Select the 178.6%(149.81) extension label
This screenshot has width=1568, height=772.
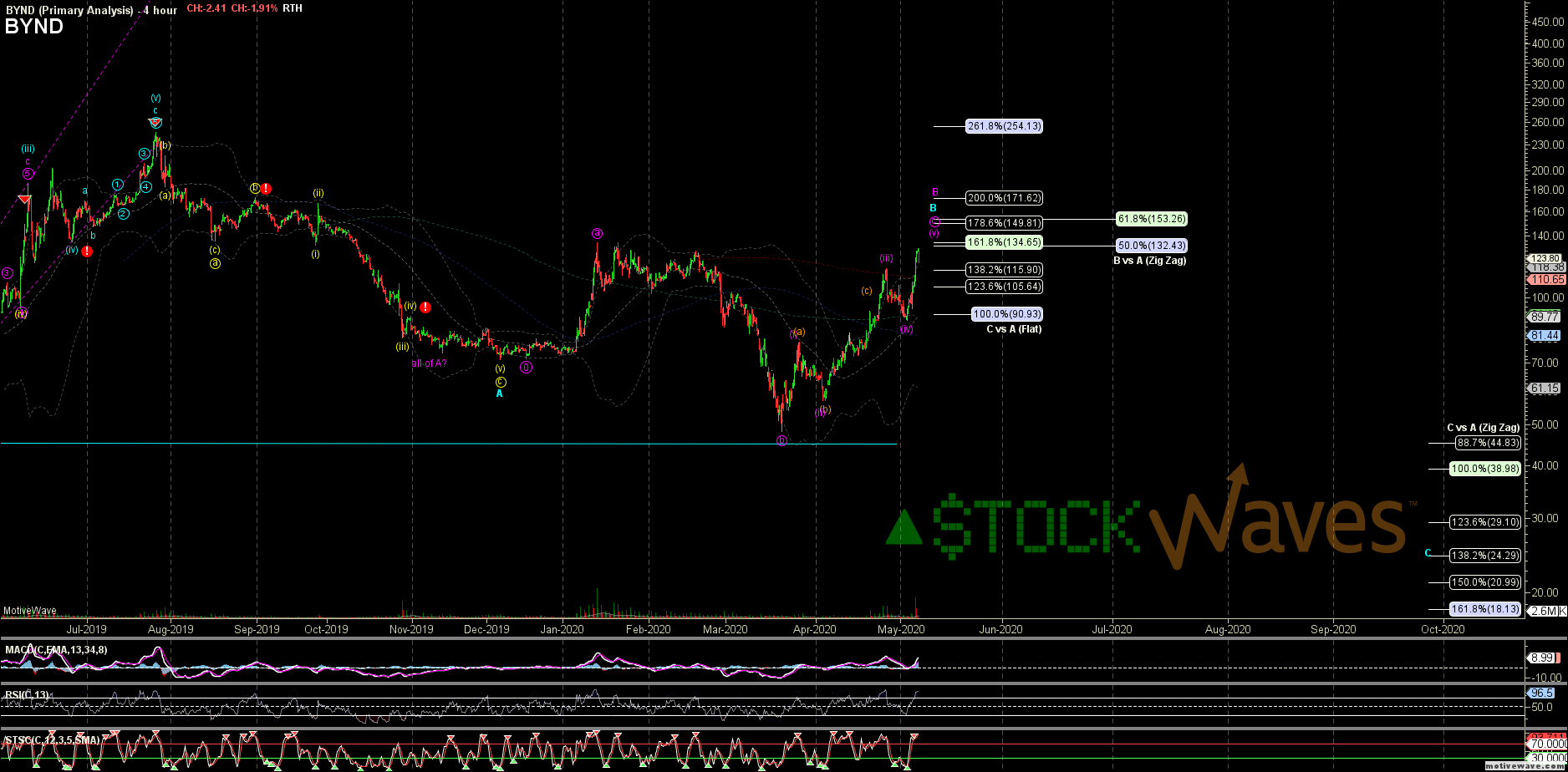coord(1004,223)
